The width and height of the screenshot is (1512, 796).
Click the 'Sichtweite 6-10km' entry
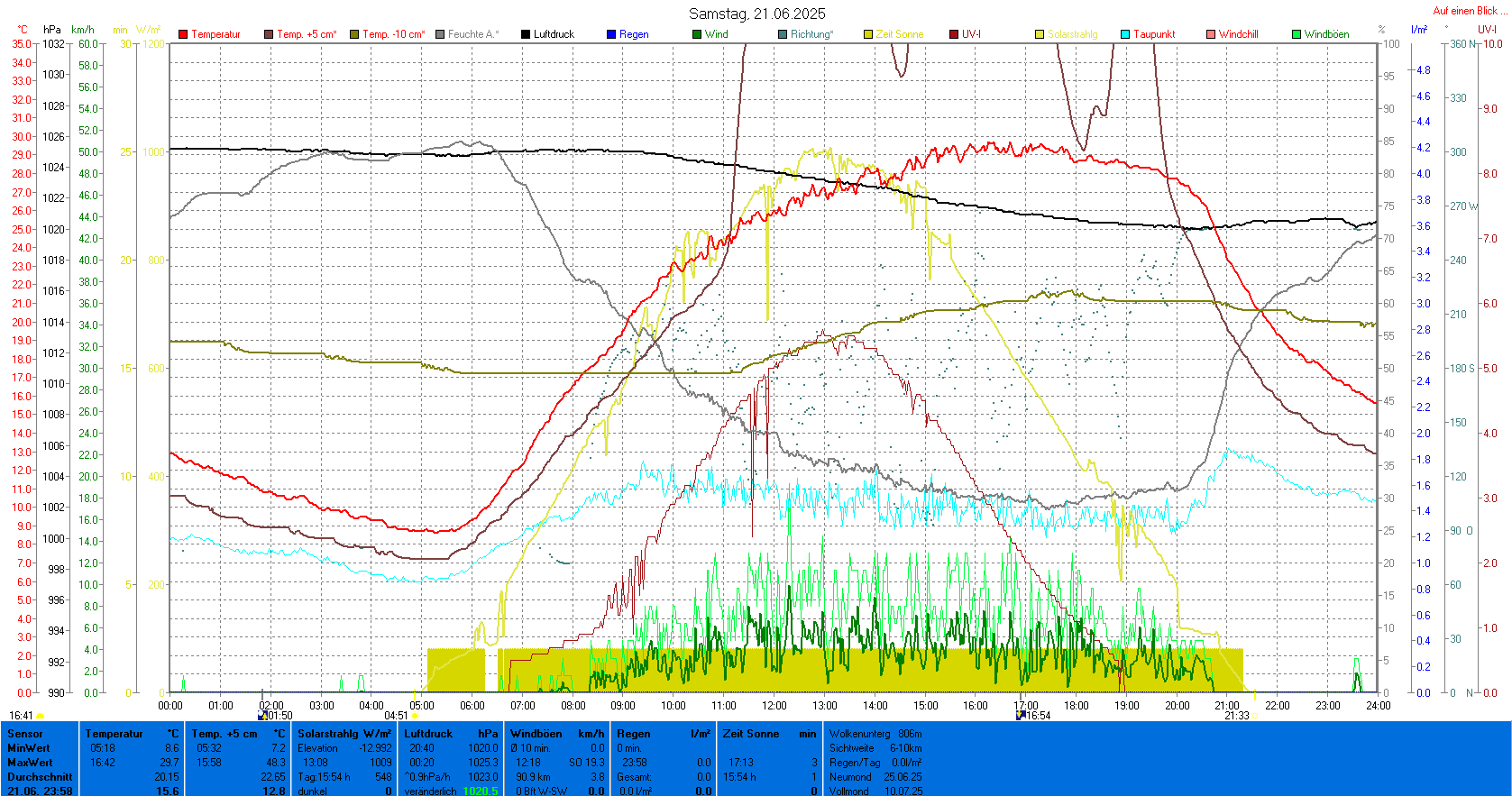click(875, 748)
